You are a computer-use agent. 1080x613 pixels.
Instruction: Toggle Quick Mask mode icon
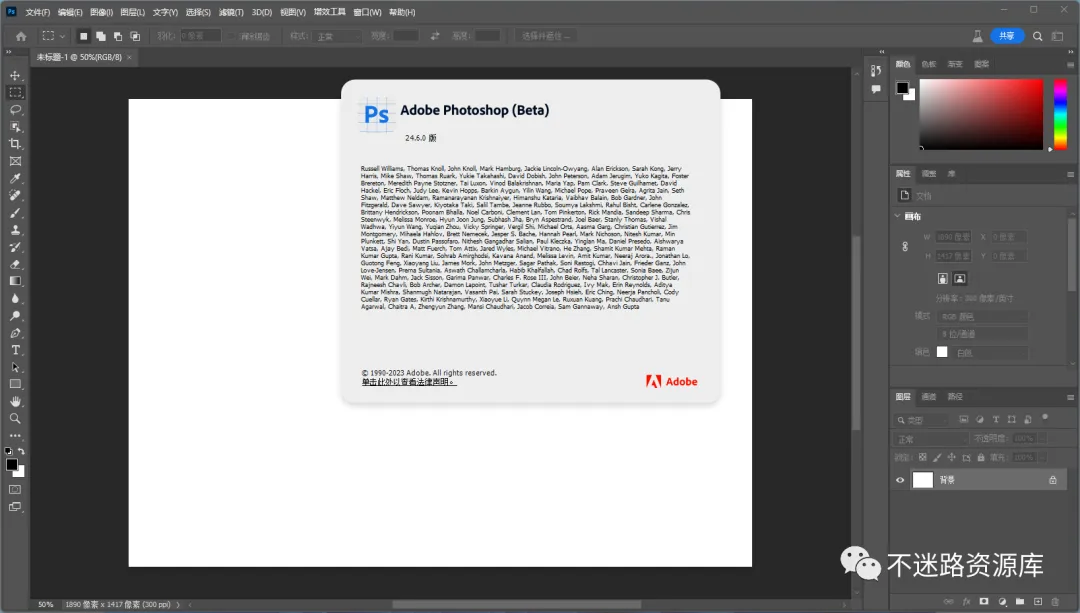click(15, 490)
